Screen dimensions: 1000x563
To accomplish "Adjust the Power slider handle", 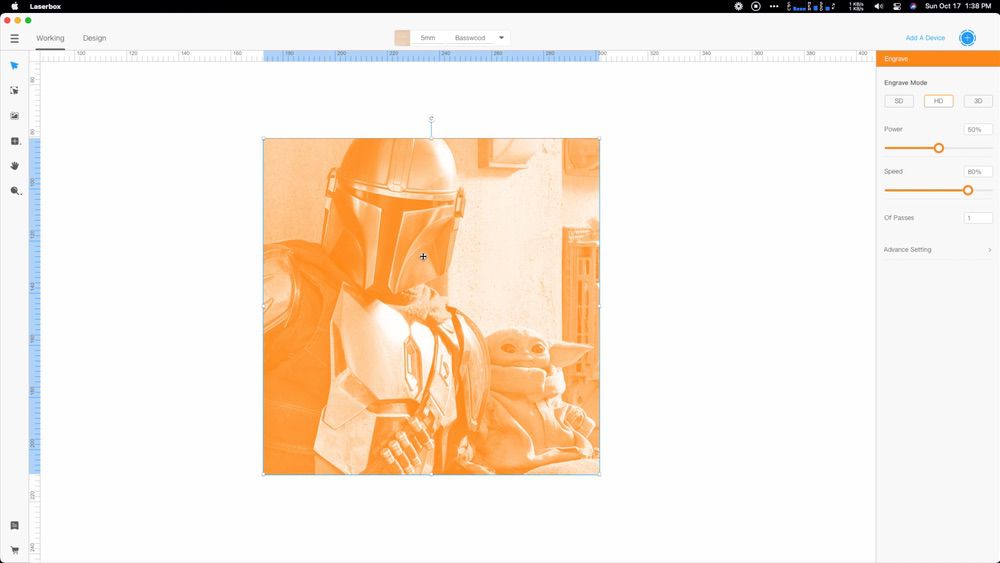I will click(x=939, y=148).
